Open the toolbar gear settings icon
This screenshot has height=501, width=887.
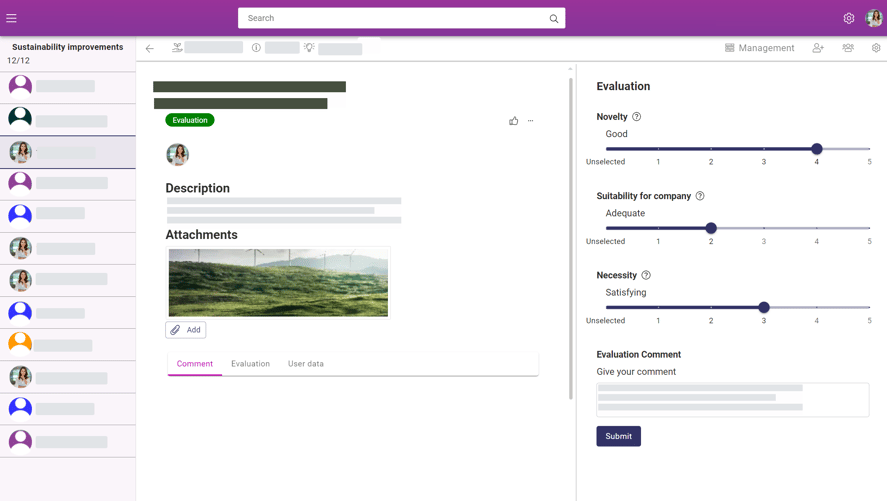876,48
